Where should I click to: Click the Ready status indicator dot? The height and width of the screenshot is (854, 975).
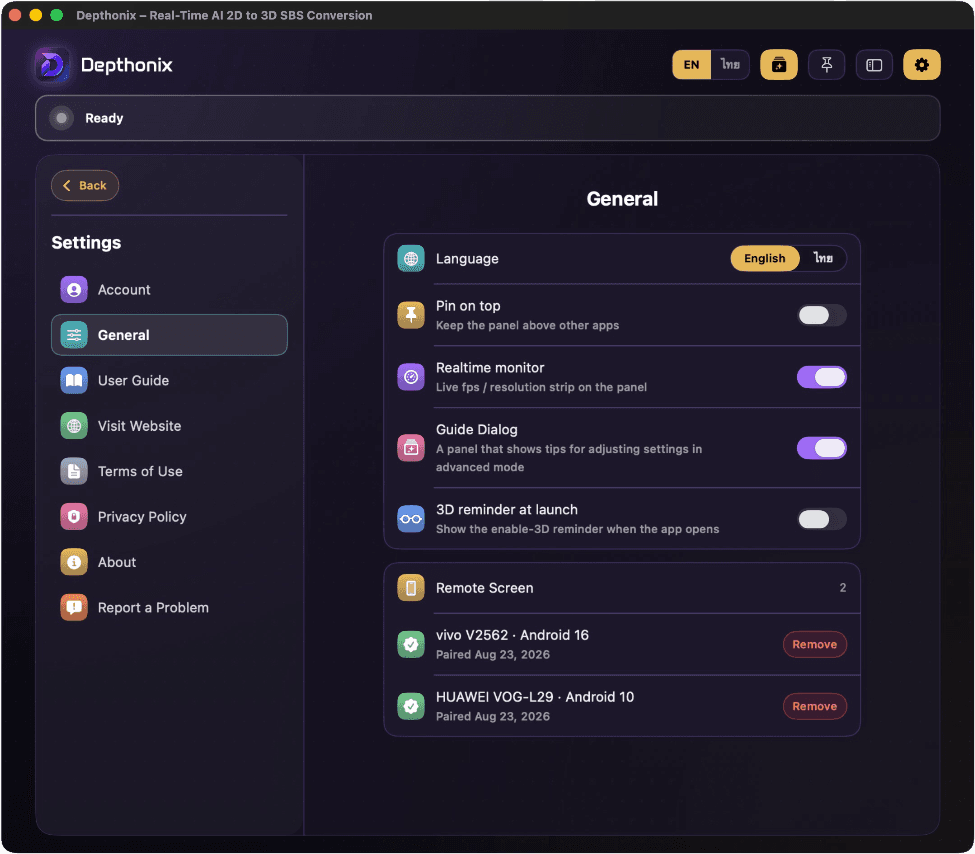click(x=61, y=118)
